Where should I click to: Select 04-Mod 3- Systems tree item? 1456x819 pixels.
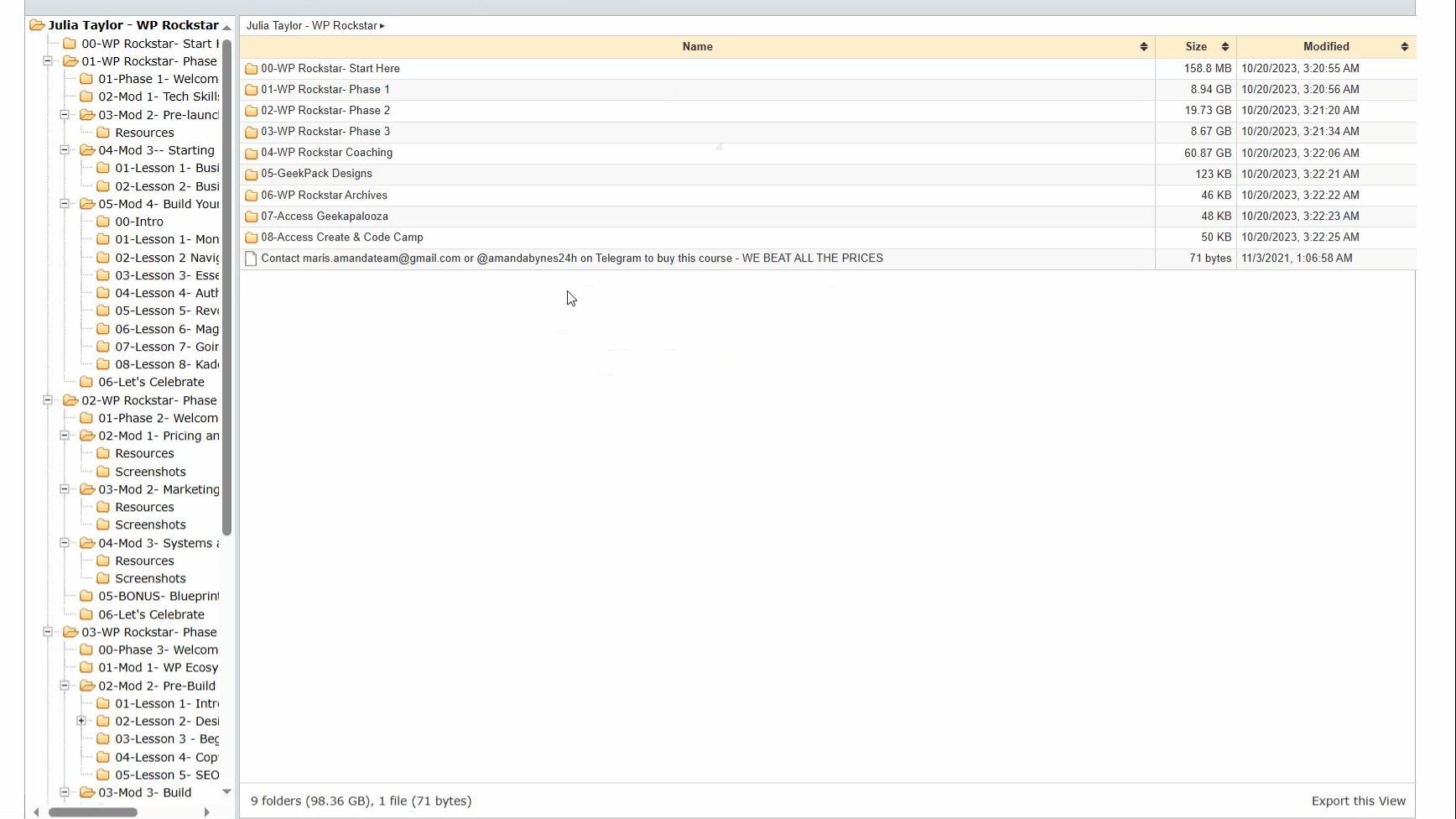[159, 543]
